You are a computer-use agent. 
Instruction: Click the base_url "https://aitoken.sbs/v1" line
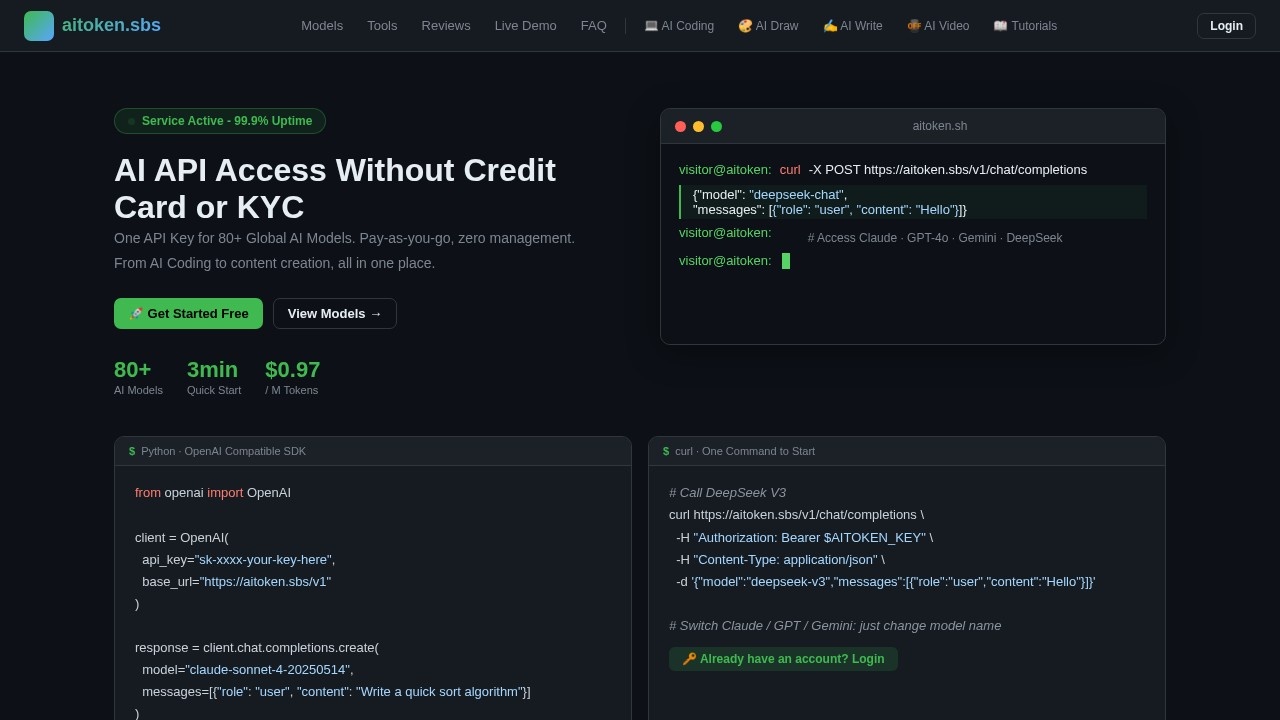coord(236,582)
